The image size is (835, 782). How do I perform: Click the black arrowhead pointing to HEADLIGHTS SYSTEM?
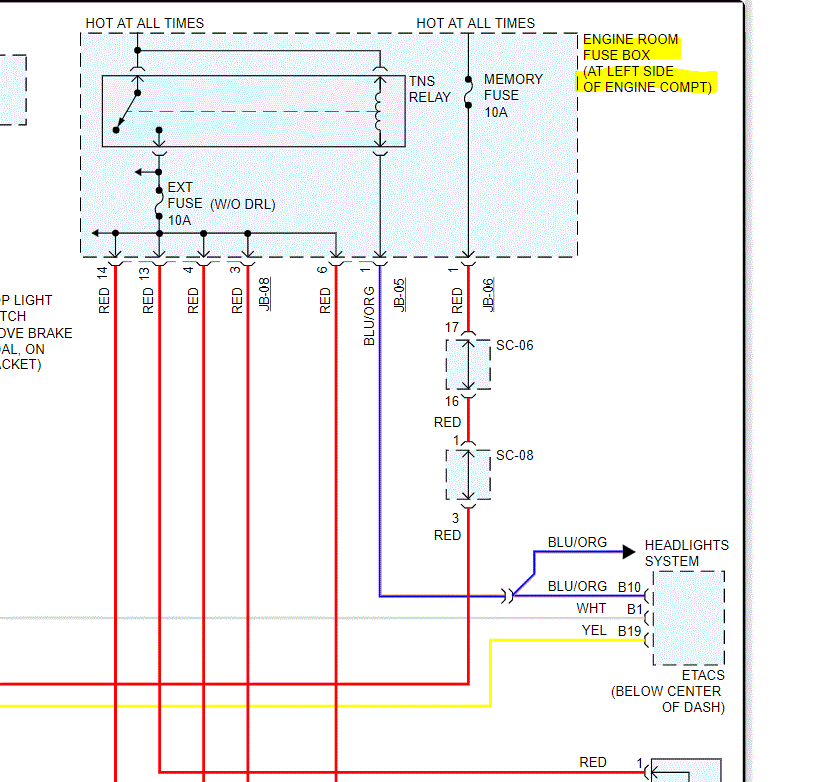[x=629, y=552]
